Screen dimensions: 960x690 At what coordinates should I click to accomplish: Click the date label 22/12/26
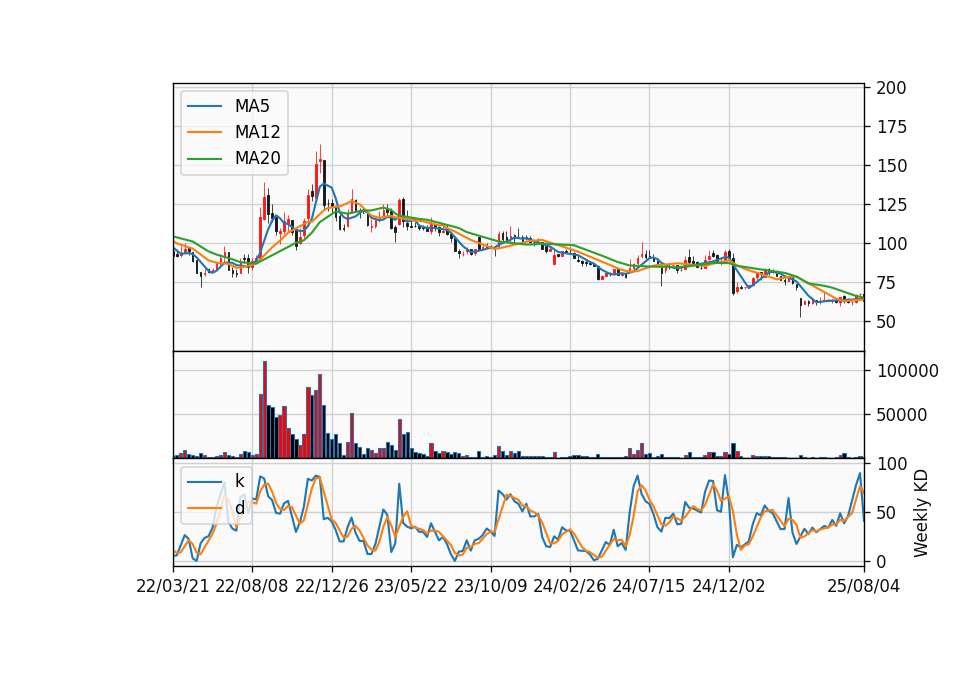pos(332,586)
